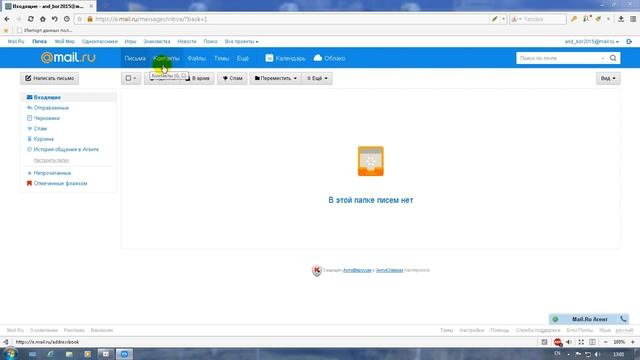Click the logout icon next to account email

pos(629,42)
